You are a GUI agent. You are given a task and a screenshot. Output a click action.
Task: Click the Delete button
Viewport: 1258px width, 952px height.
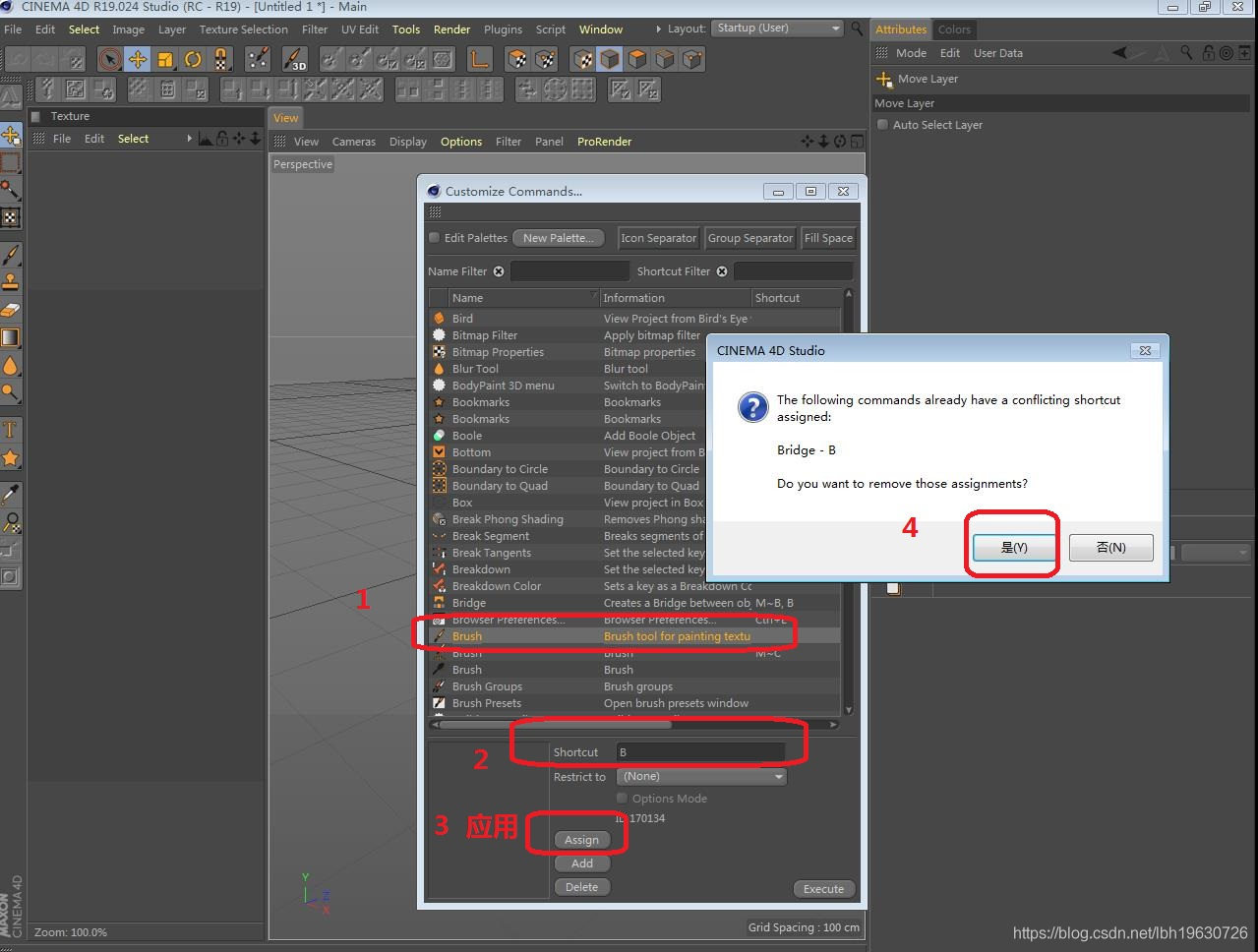pyautogui.click(x=581, y=887)
